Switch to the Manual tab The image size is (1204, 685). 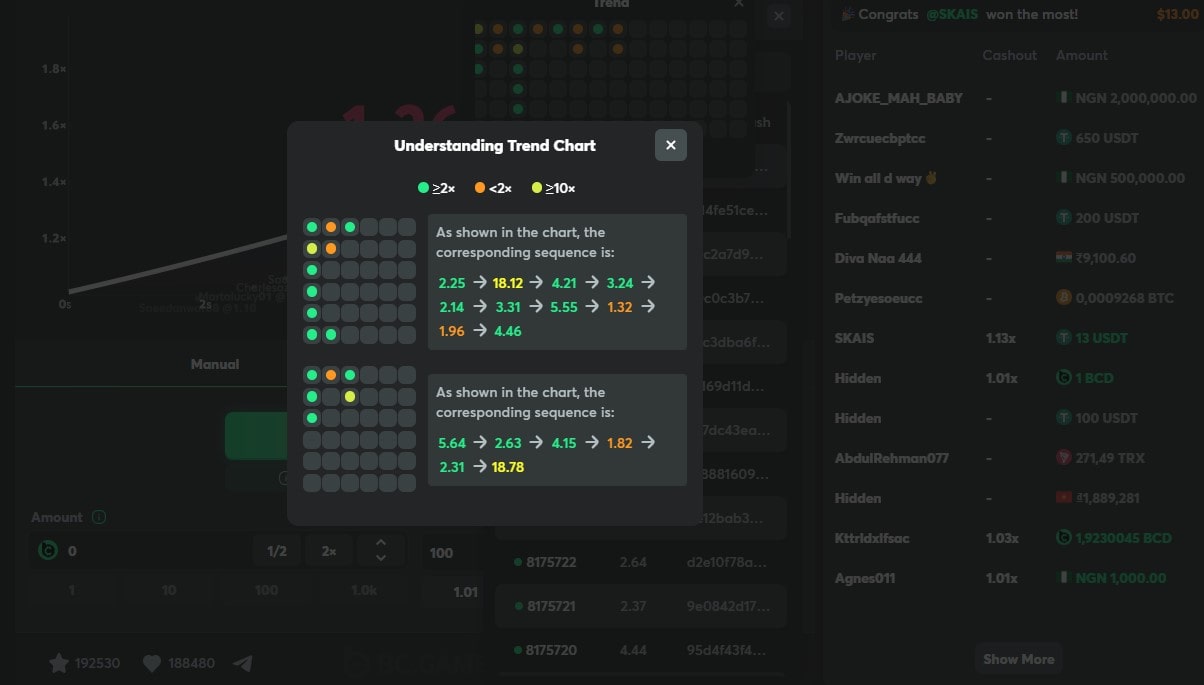point(215,365)
